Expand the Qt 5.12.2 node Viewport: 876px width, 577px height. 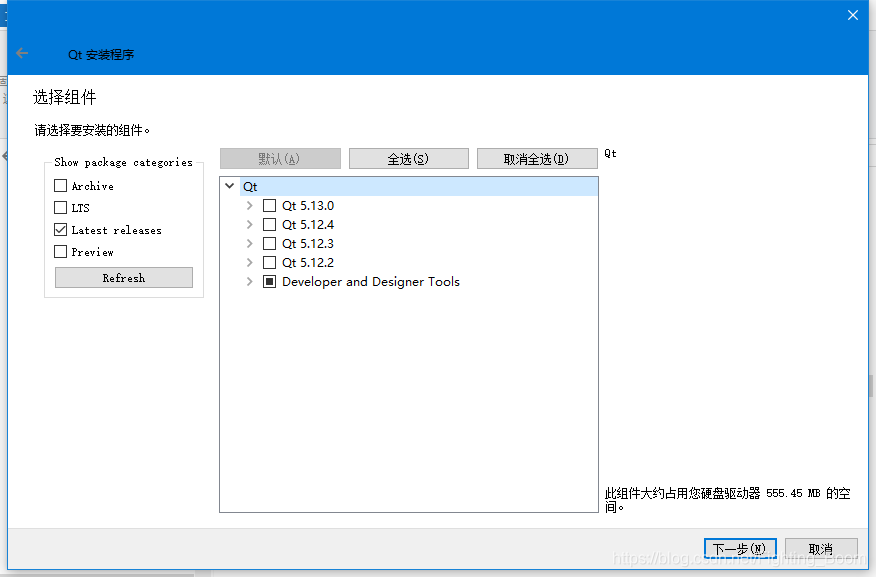249,263
